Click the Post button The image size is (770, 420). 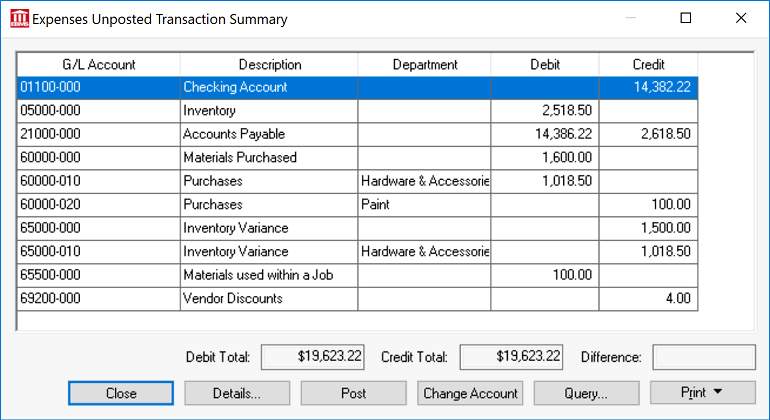[354, 393]
